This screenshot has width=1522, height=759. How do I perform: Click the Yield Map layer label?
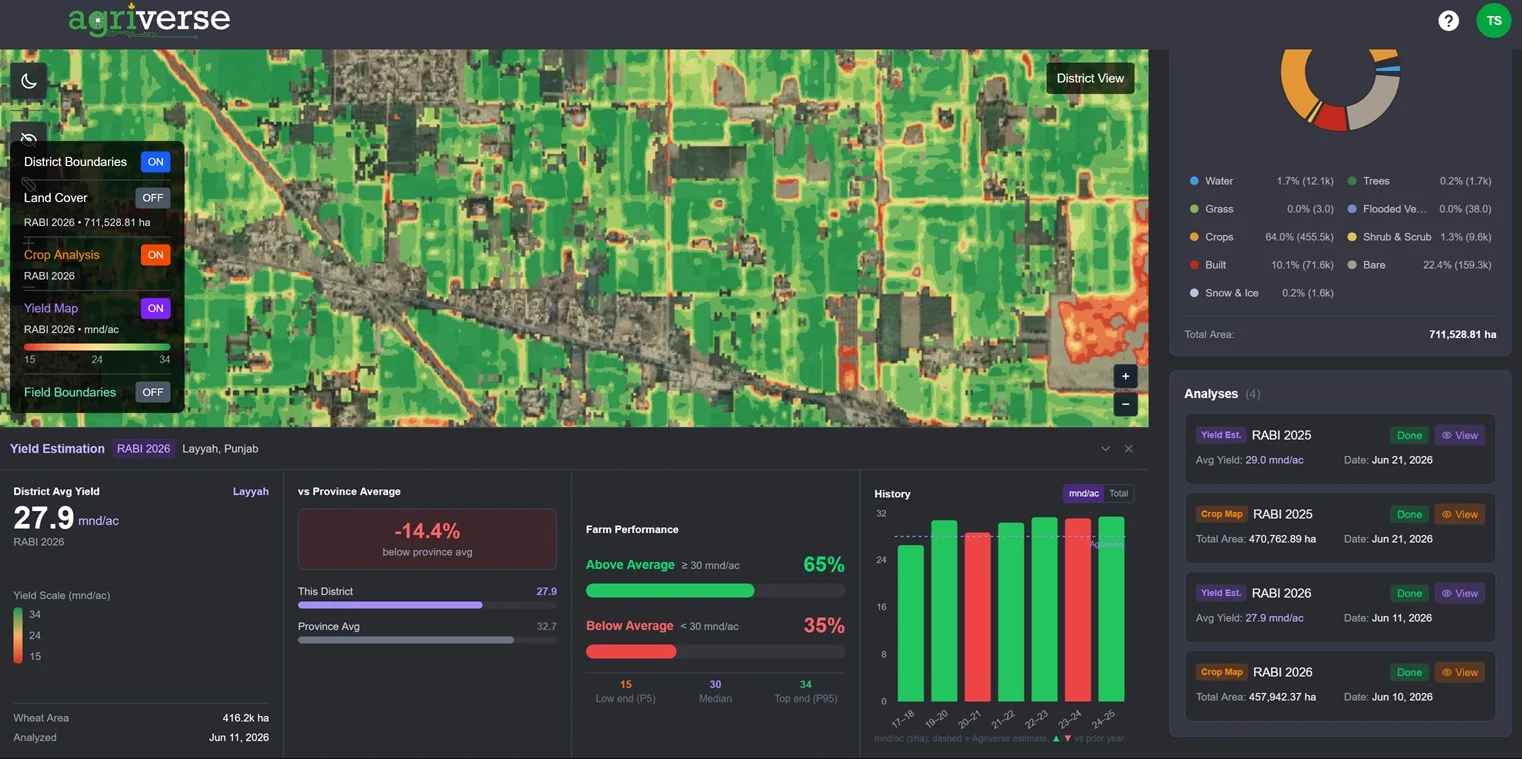[51, 308]
